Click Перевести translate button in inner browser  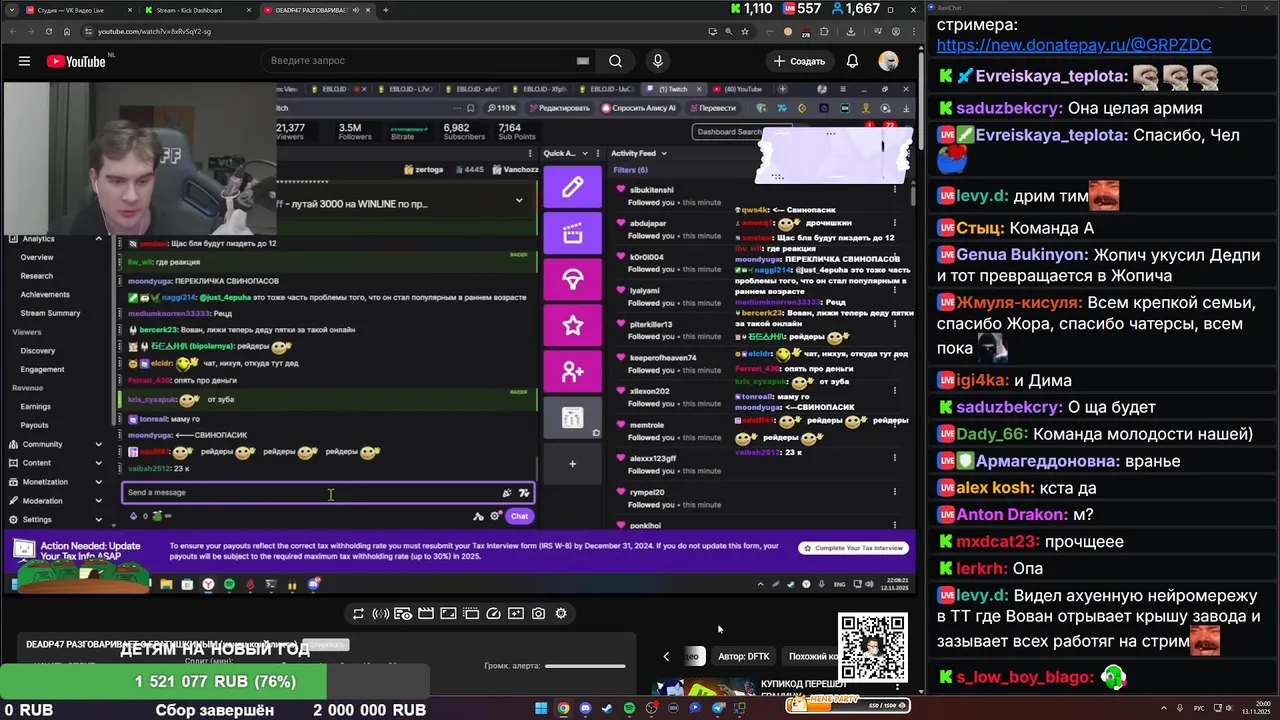pos(711,108)
